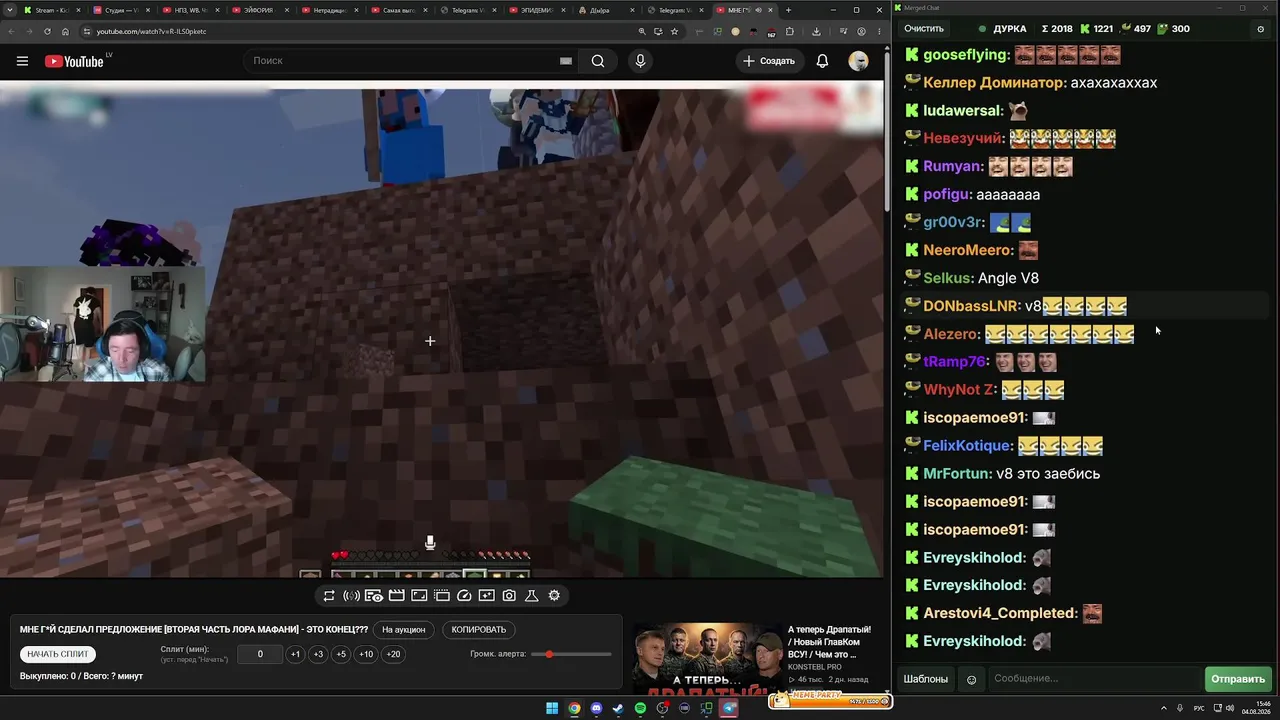Click the YouTube search magnifier button
The image size is (1280, 720).
(x=598, y=61)
